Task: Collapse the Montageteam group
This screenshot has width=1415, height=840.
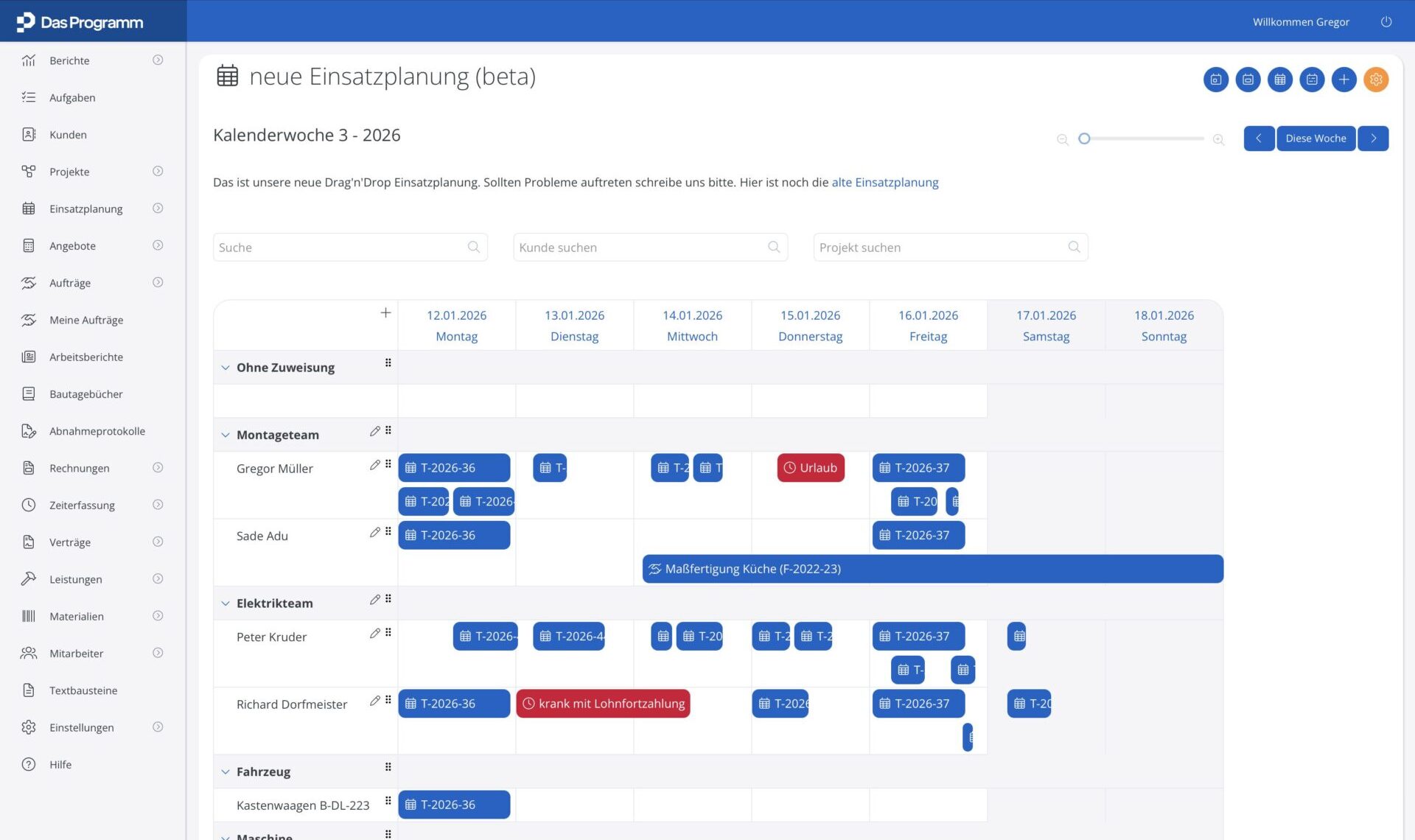Action: [x=226, y=435]
